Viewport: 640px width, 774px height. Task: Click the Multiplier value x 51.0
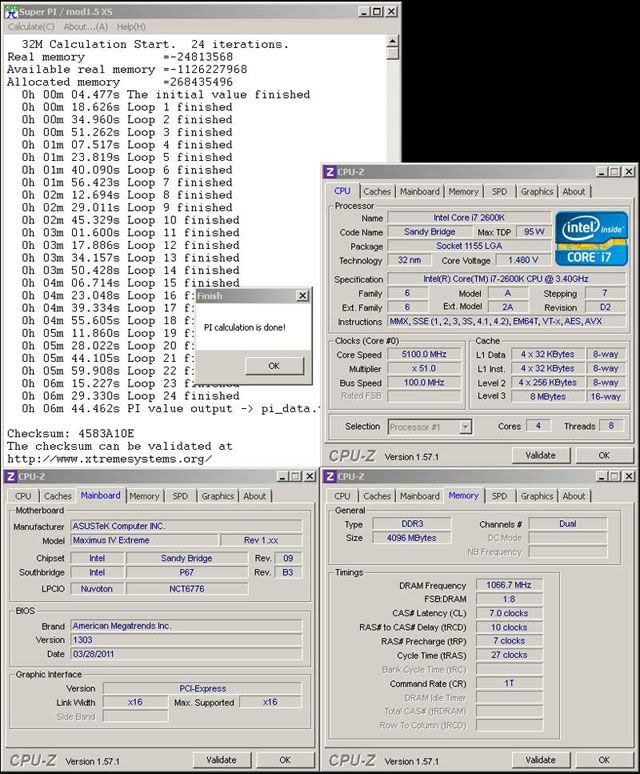424,368
